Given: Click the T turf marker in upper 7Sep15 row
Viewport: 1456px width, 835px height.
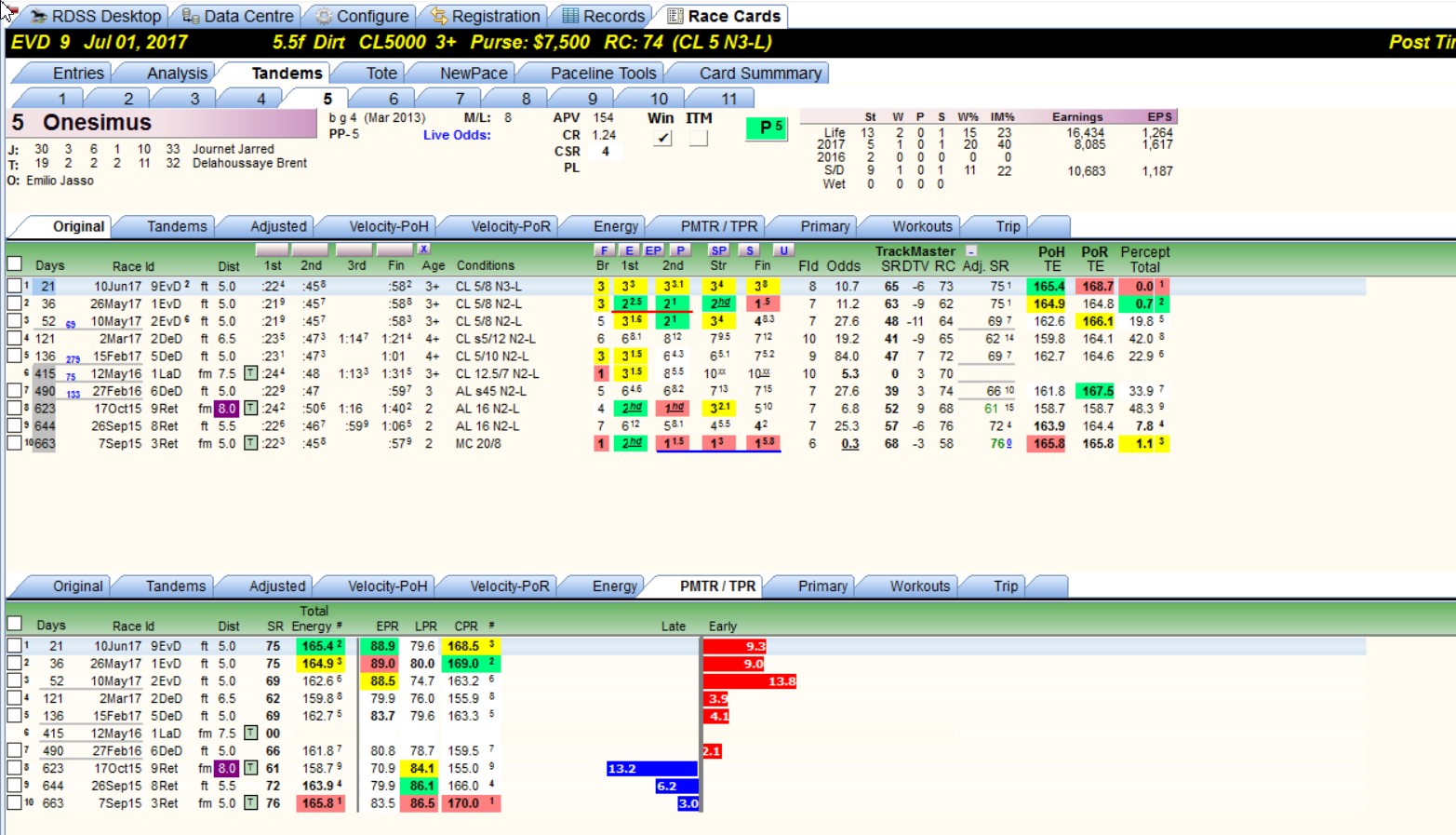Looking at the screenshot, I should point(250,443).
